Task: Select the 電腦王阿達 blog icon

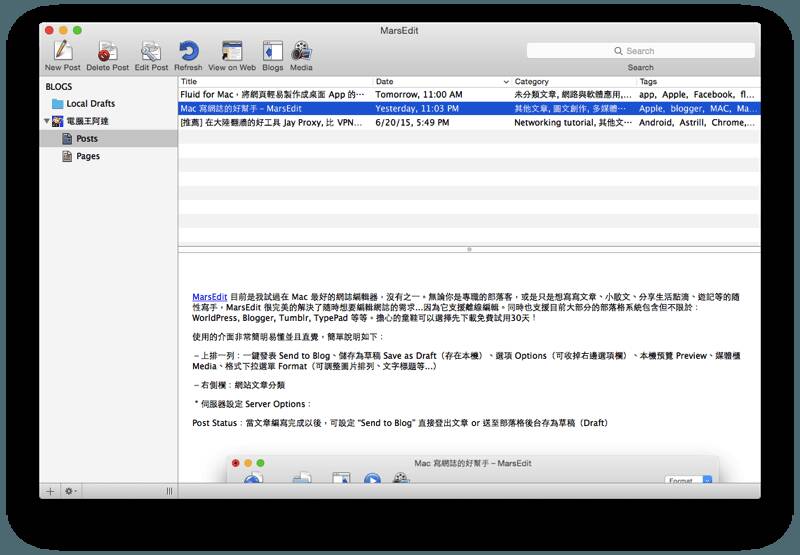Action: click(x=58, y=121)
